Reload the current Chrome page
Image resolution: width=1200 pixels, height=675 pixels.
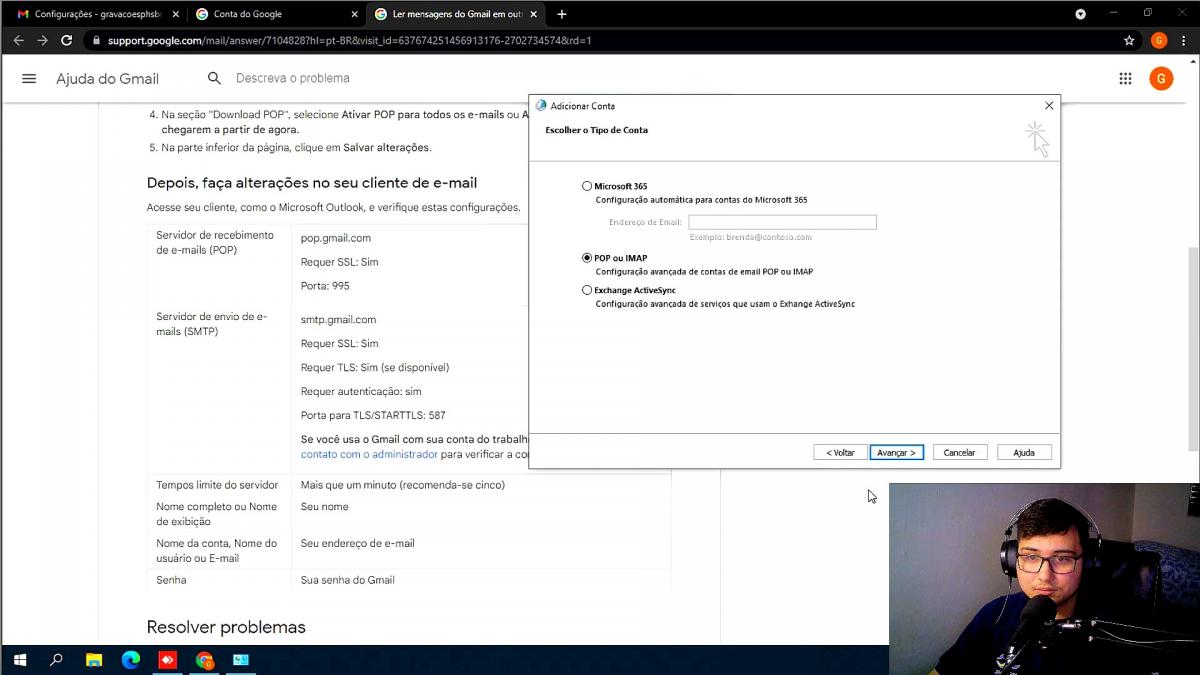pyautogui.click(x=66, y=41)
